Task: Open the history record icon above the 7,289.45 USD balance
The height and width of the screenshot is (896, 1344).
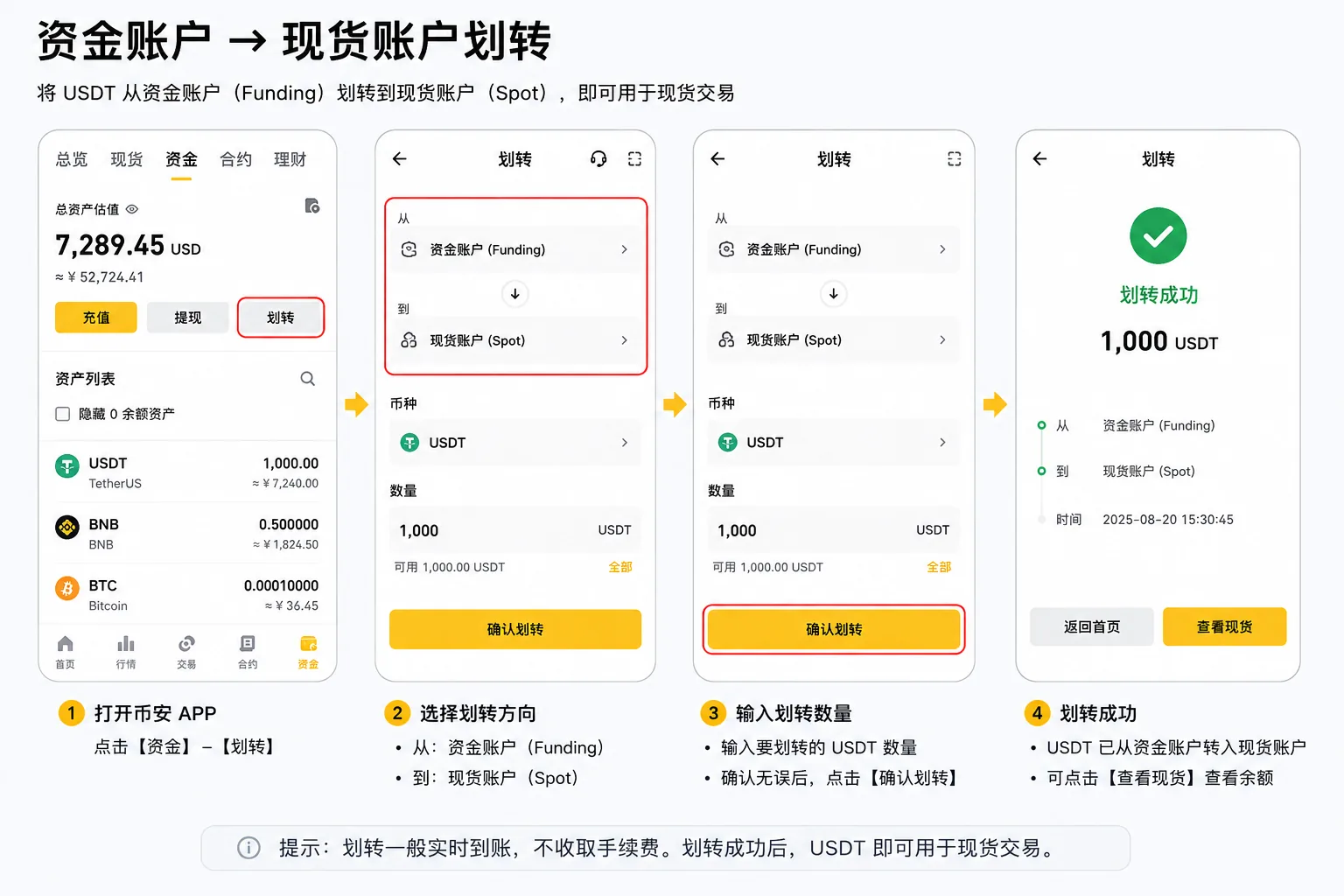Action: [311, 206]
